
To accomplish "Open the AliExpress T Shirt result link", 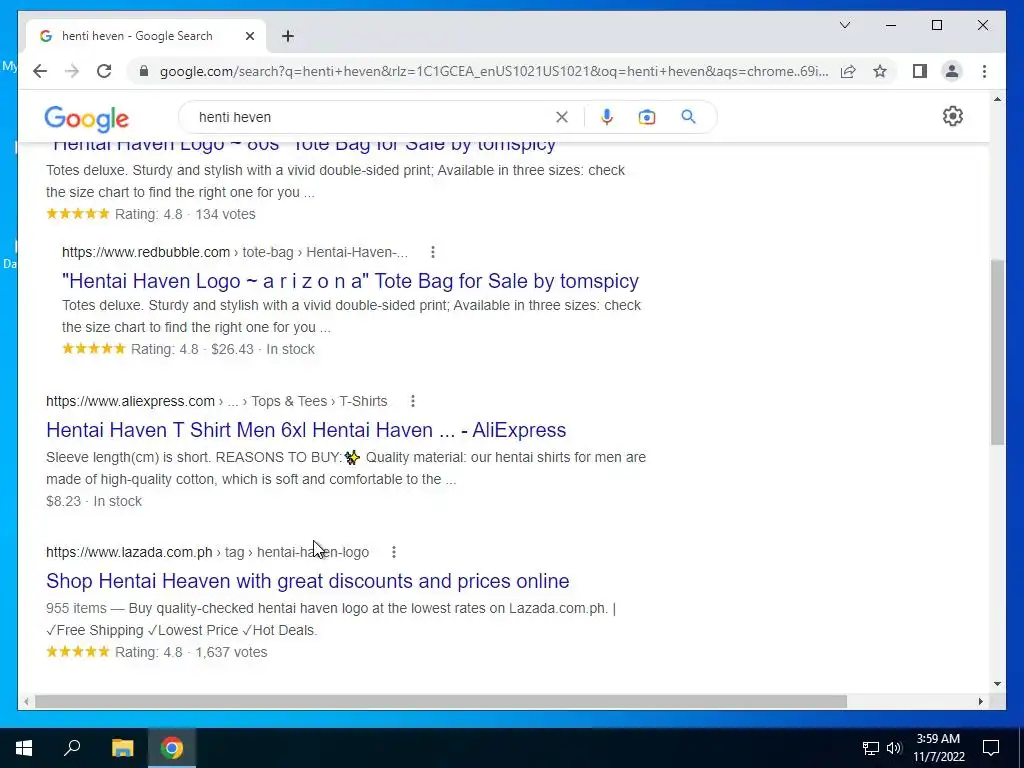I will coord(306,430).
